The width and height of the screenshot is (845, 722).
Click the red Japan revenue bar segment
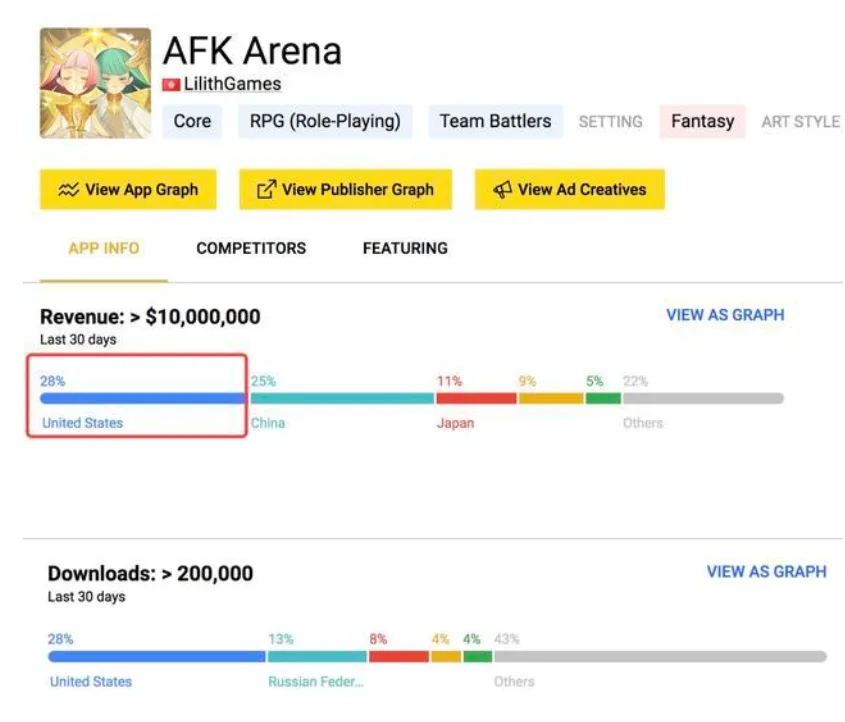(475, 398)
